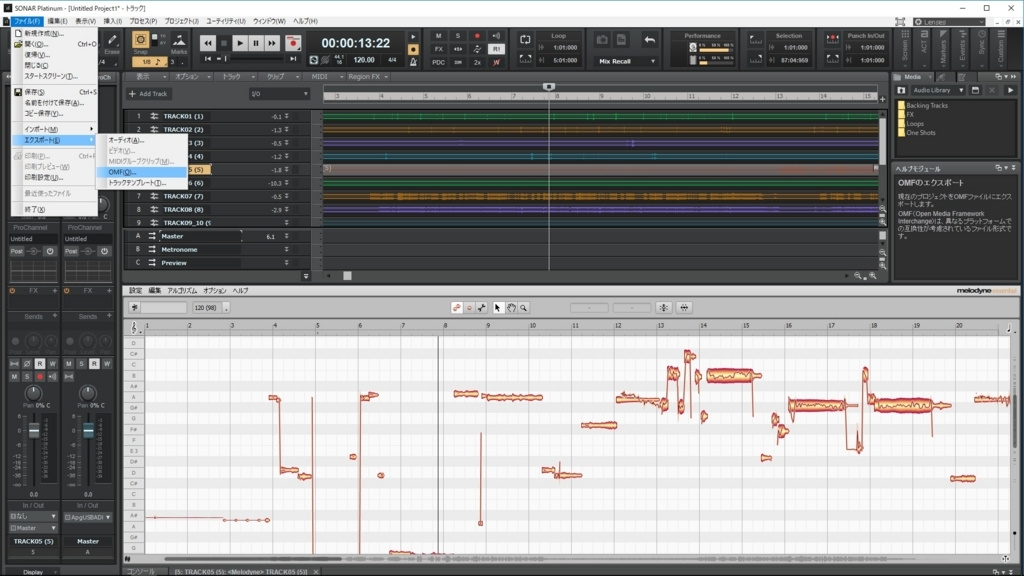Open the Edit menu in menu bar

click(x=57, y=21)
